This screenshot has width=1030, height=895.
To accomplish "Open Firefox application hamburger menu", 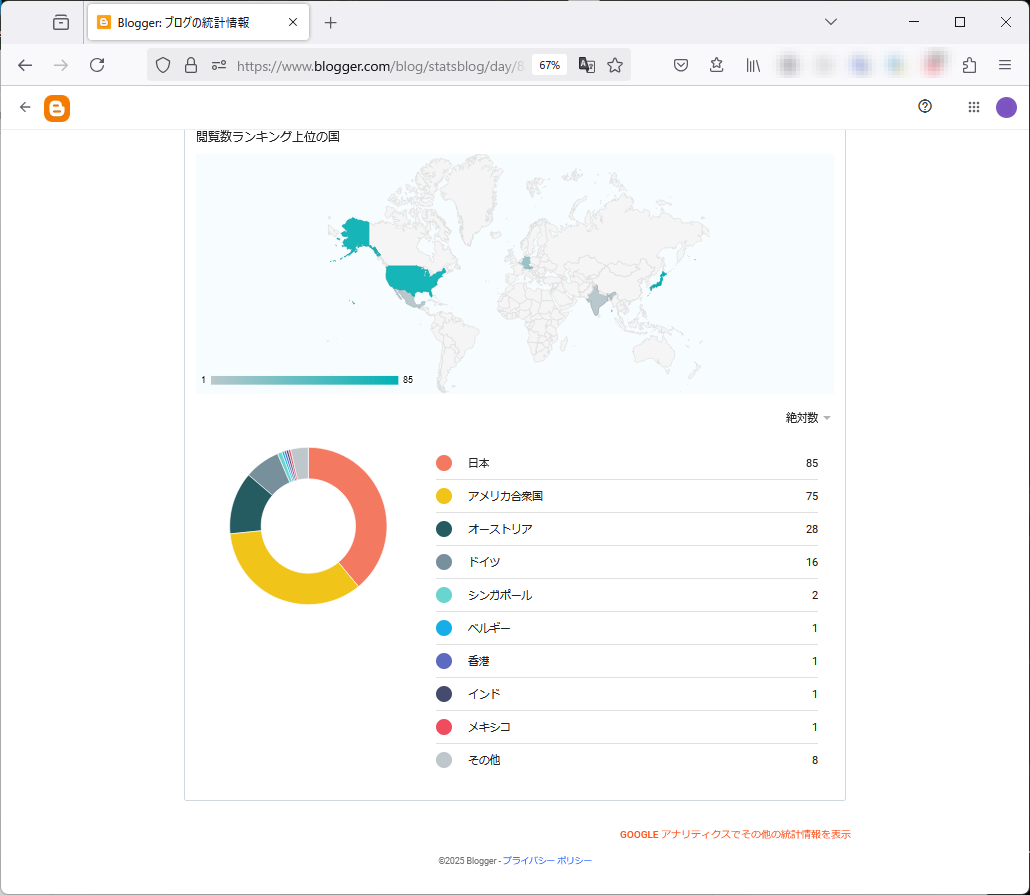I will click(1004, 65).
